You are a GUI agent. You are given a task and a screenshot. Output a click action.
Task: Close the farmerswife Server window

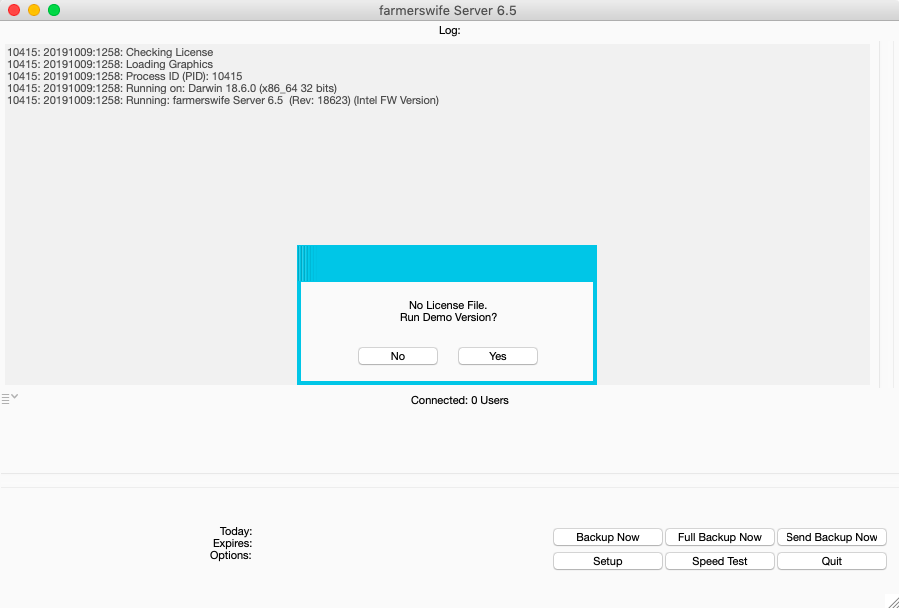coord(14,10)
